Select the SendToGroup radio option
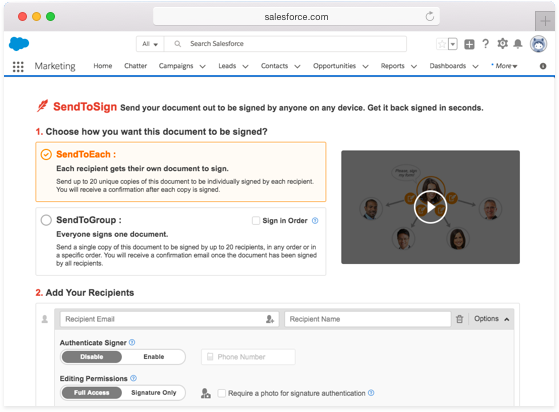 [x=46, y=220]
